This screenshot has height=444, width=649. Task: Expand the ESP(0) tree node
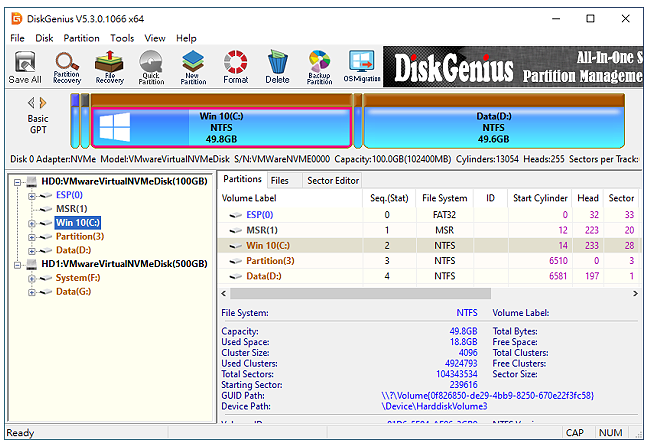coord(32,196)
